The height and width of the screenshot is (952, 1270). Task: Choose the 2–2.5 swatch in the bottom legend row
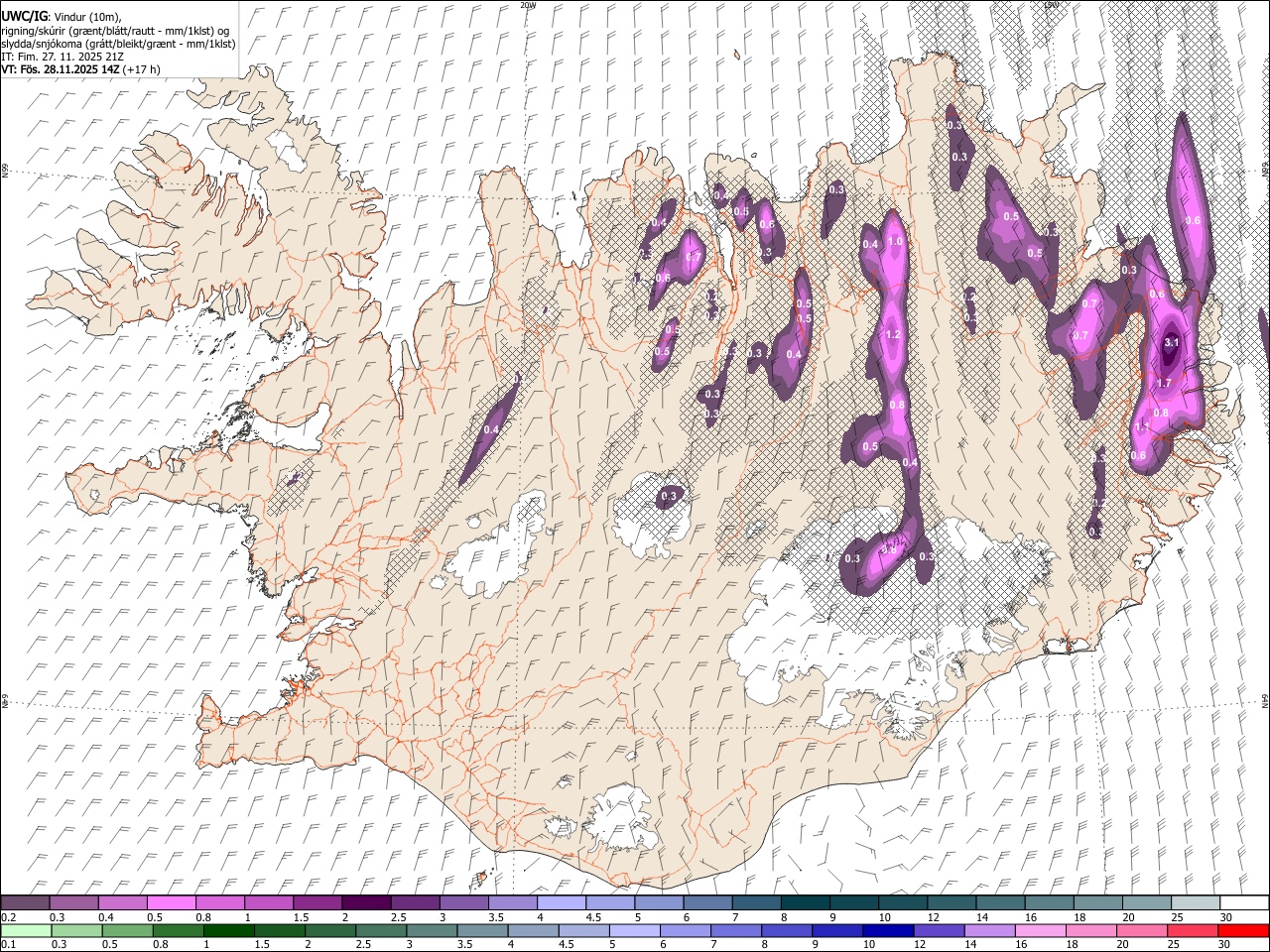329,930
